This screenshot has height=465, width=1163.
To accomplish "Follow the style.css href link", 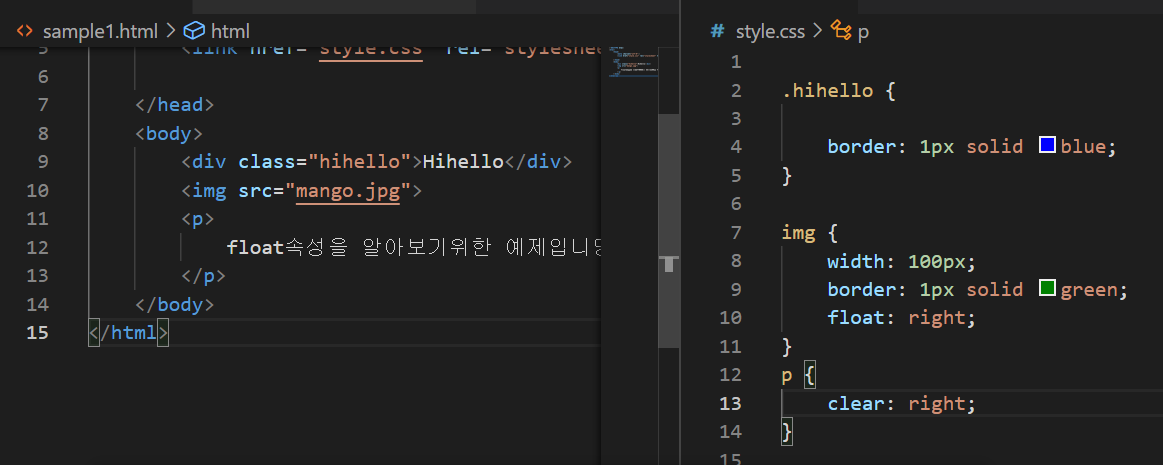I will point(371,52).
